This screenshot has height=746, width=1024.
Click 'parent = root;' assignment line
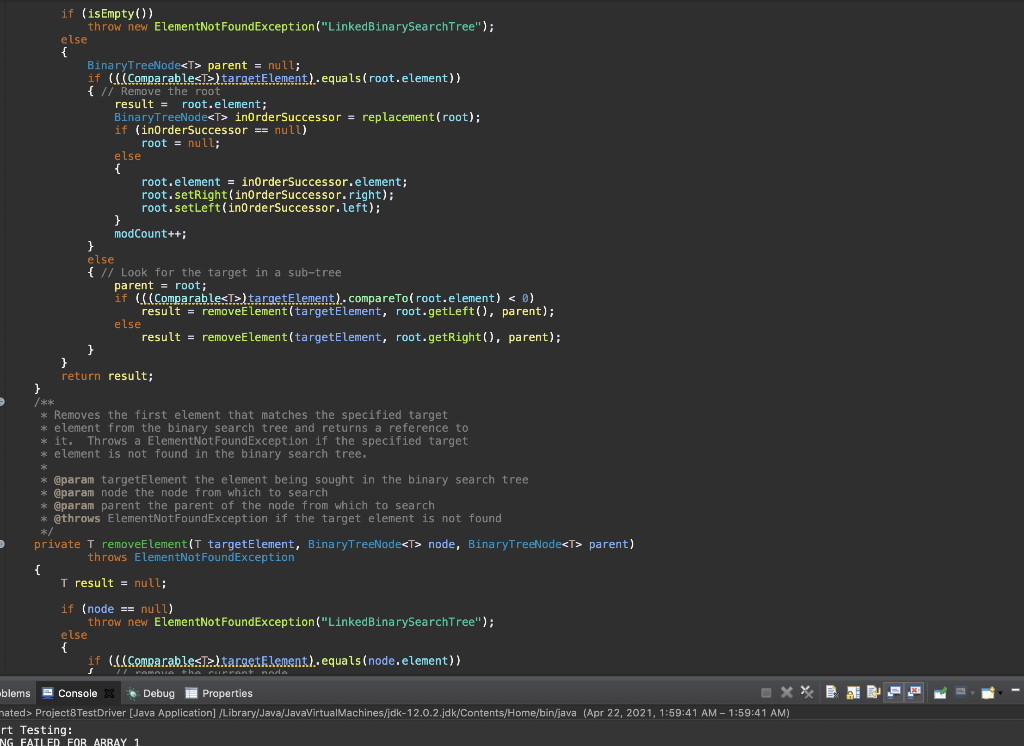pyautogui.click(x=161, y=285)
